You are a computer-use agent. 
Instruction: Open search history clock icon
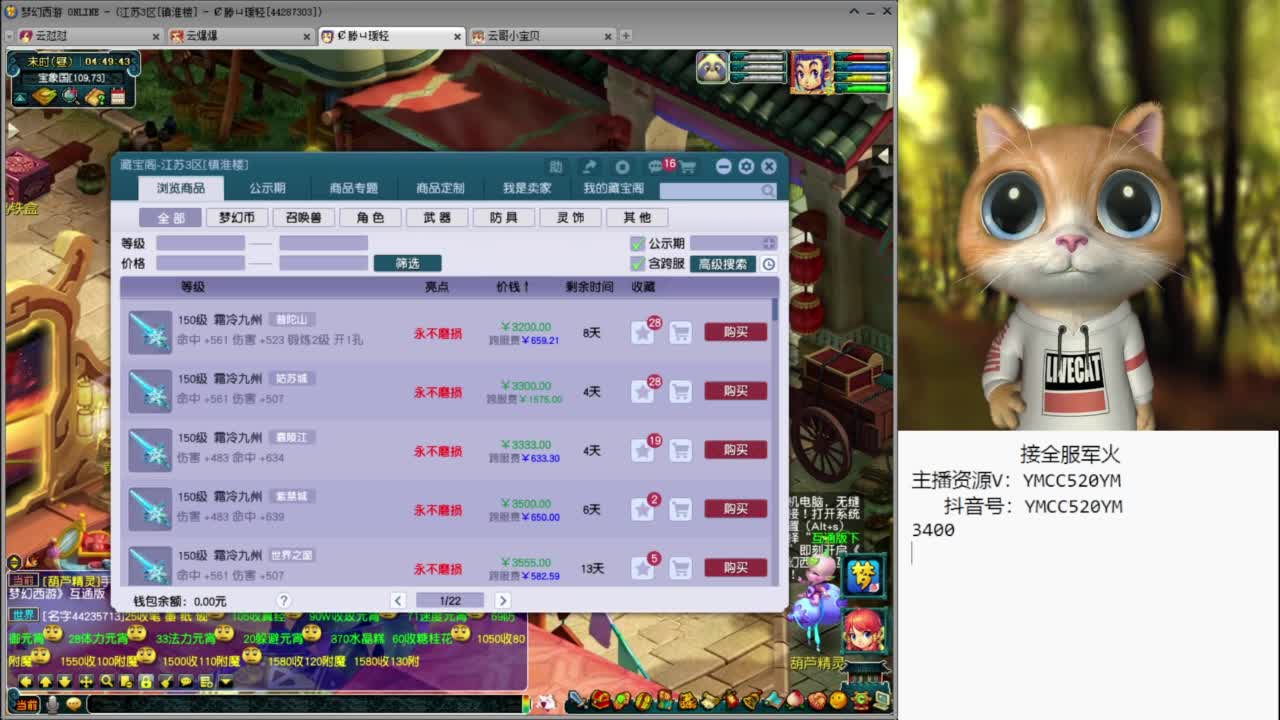pyautogui.click(x=768, y=264)
